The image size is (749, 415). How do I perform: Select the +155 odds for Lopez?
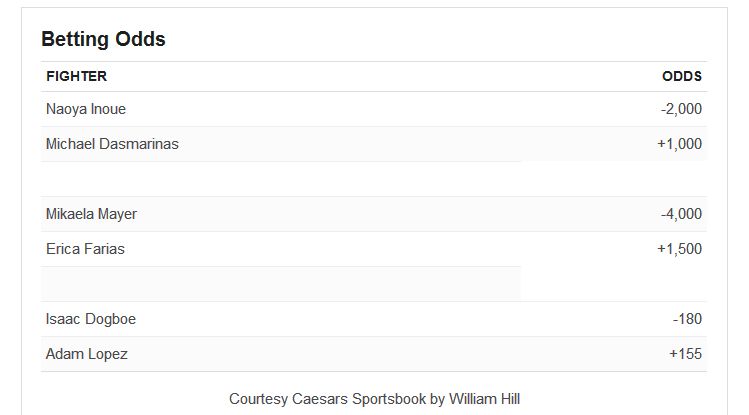685,354
